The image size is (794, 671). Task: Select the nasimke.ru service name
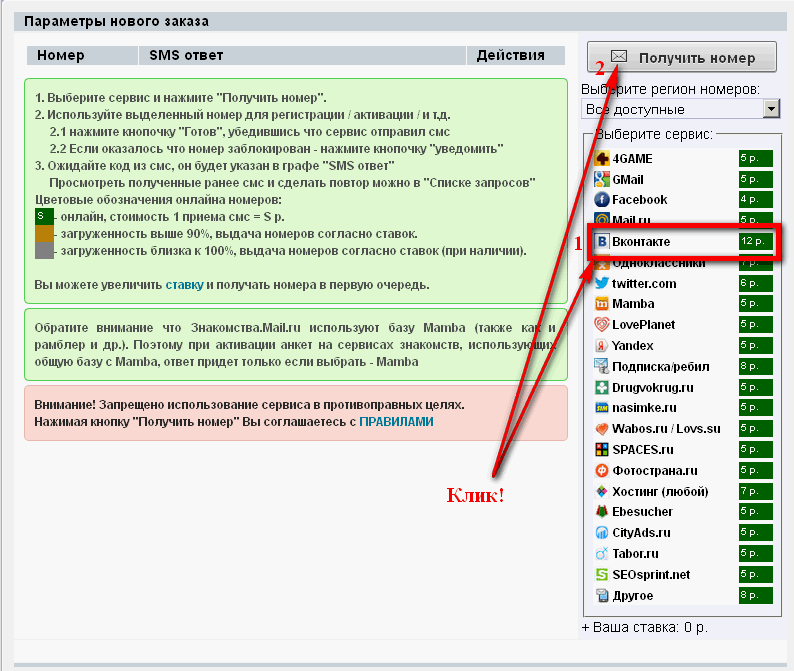(x=644, y=408)
